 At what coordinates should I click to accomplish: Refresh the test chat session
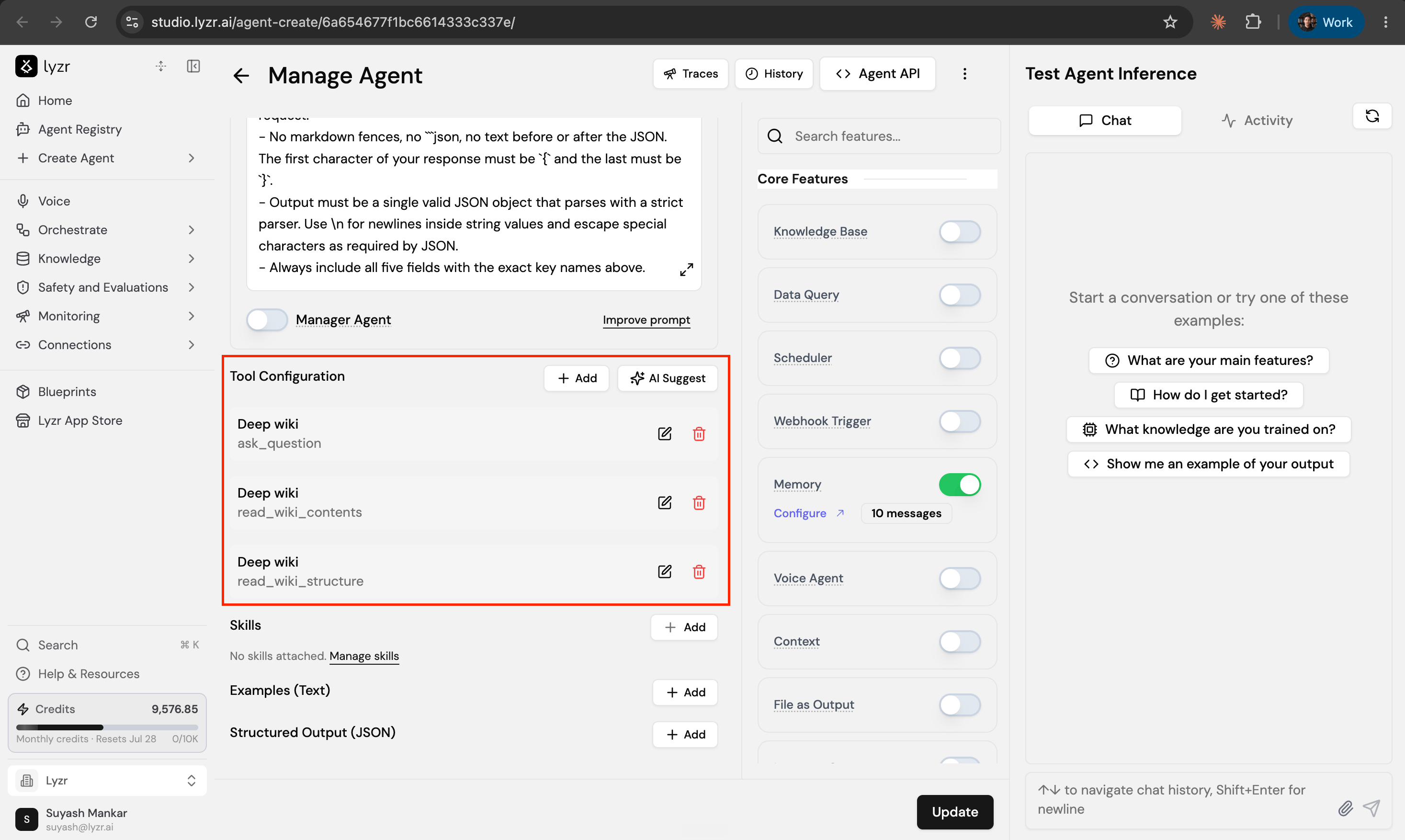click(1372, 116)
